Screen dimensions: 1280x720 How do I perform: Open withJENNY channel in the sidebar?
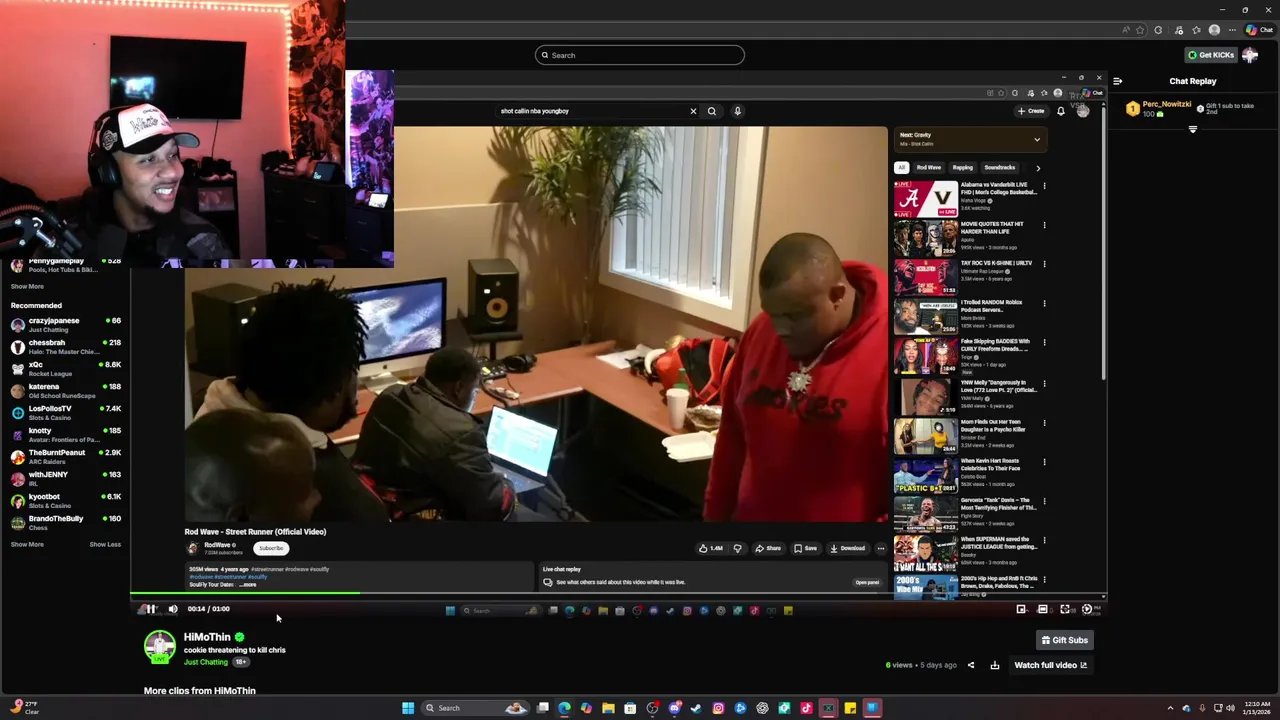tap(66, 478)
